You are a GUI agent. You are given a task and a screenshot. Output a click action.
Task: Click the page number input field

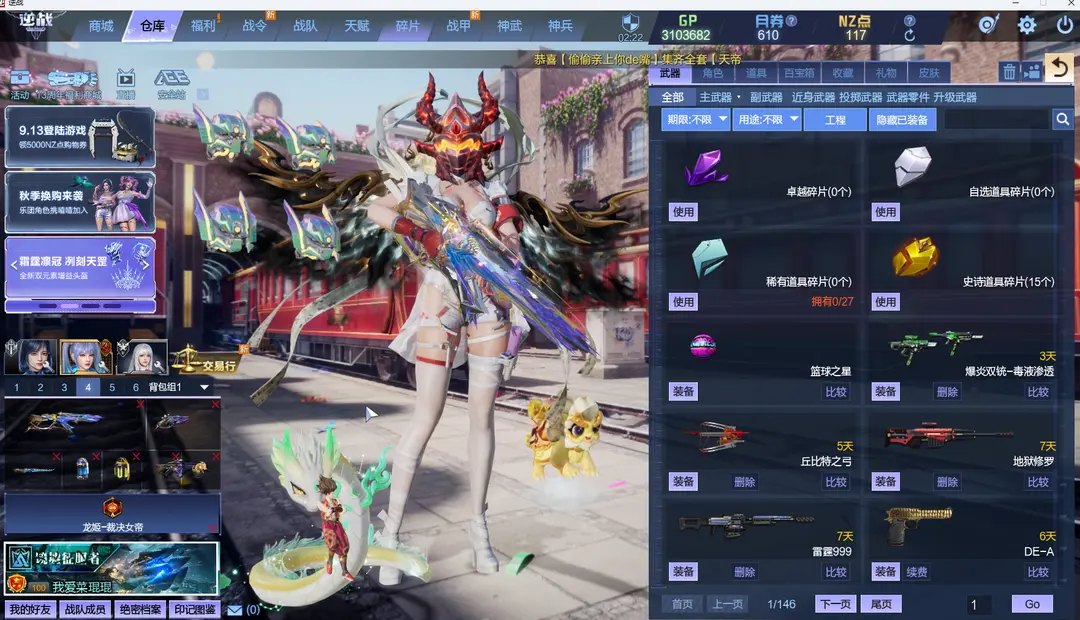pos(979,604)
